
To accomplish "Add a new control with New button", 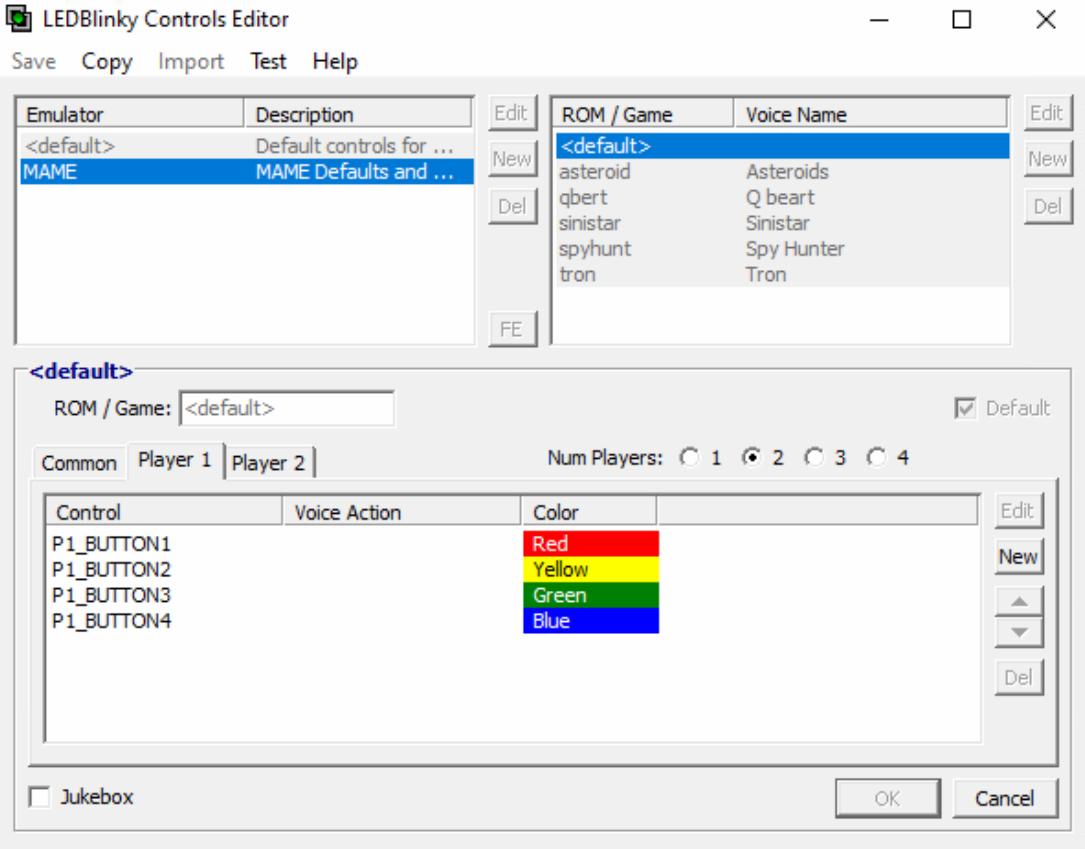I will (1018, 556).
